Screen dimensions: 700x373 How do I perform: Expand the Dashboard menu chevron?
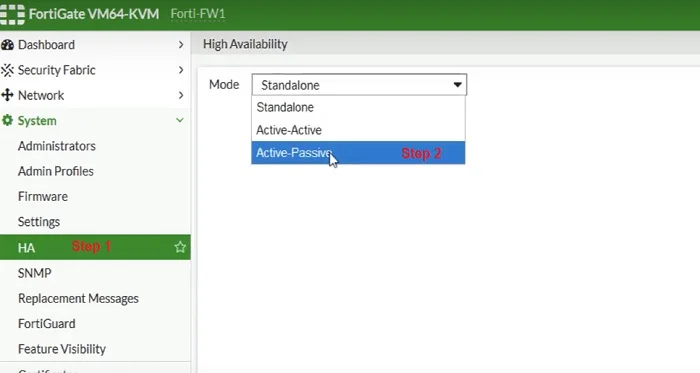(x=181, y=45)
